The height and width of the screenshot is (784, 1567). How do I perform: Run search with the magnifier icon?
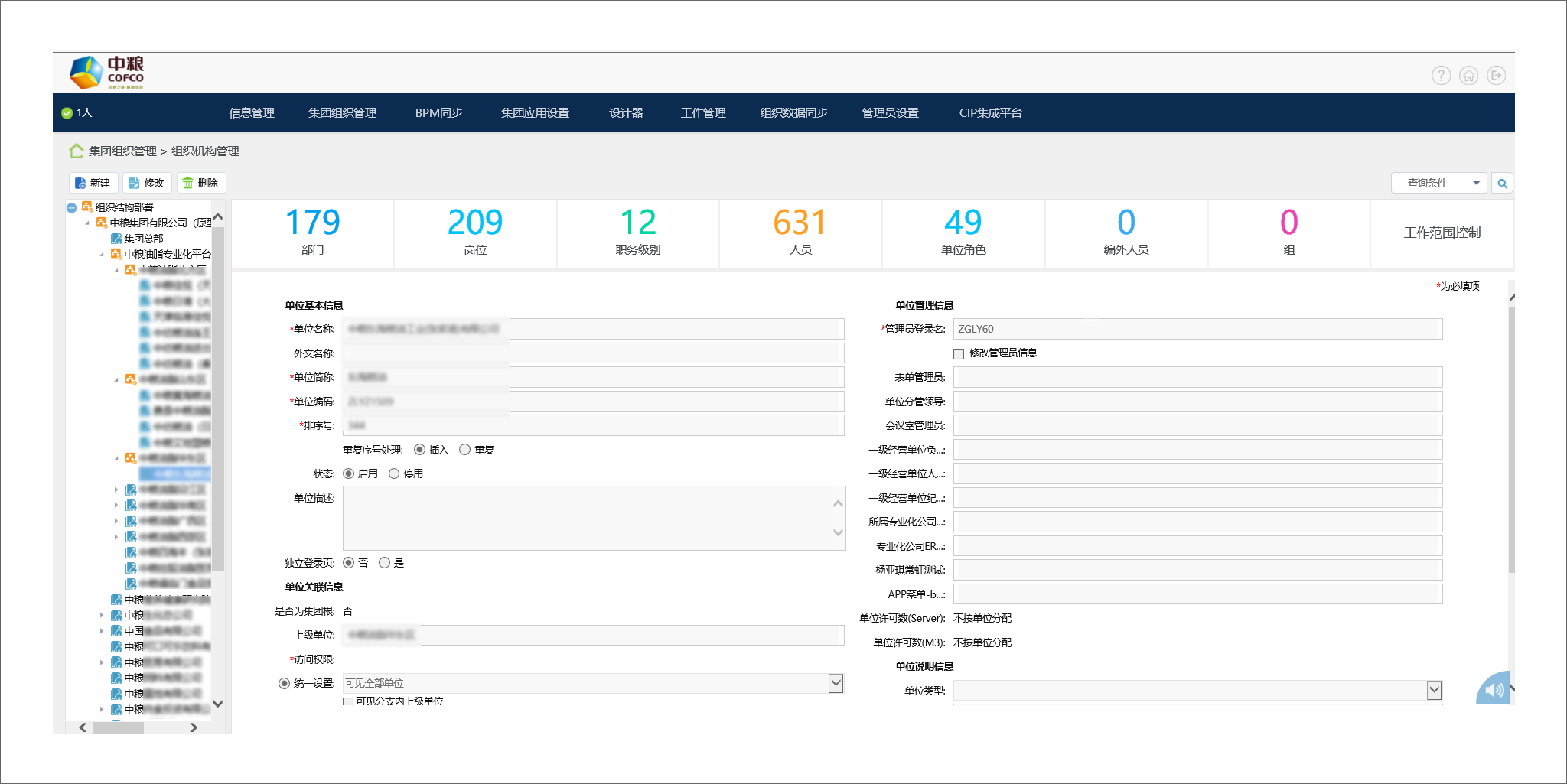click(1502, 184)
